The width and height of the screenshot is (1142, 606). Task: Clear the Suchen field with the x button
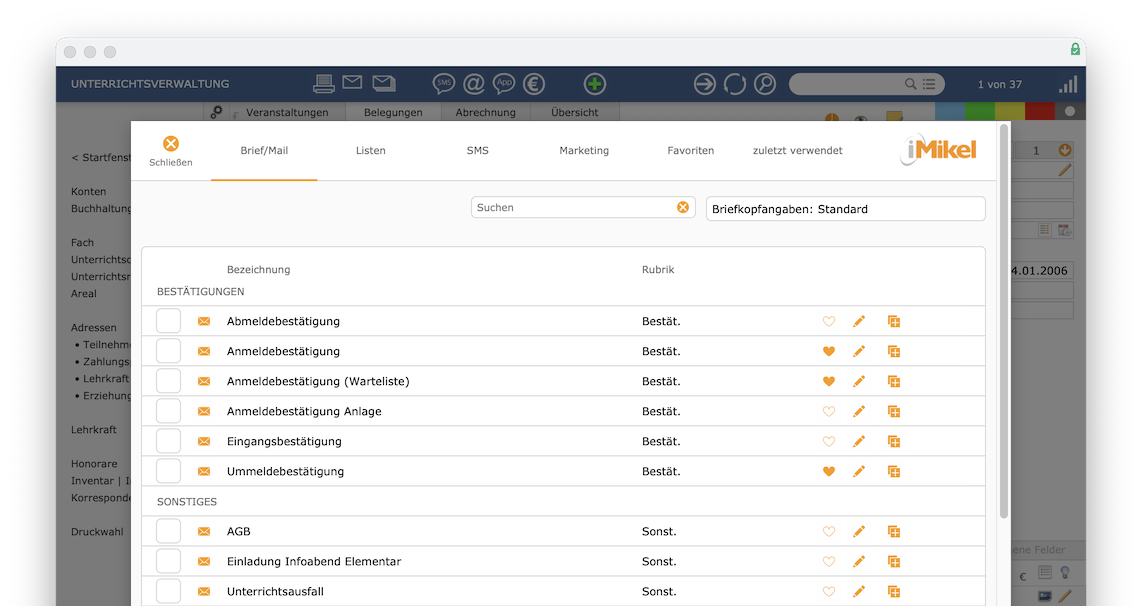click(683, 208)
